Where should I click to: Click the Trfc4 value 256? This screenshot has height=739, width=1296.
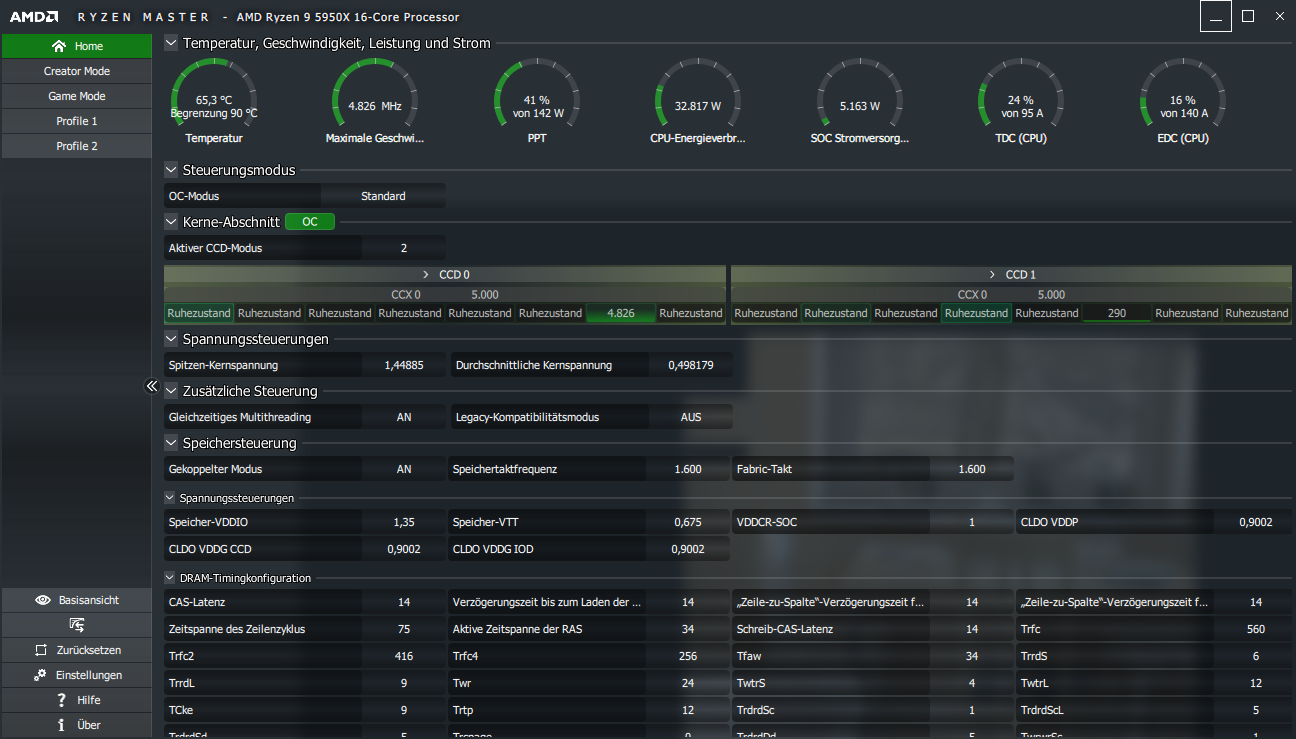(x=688, y=656)
